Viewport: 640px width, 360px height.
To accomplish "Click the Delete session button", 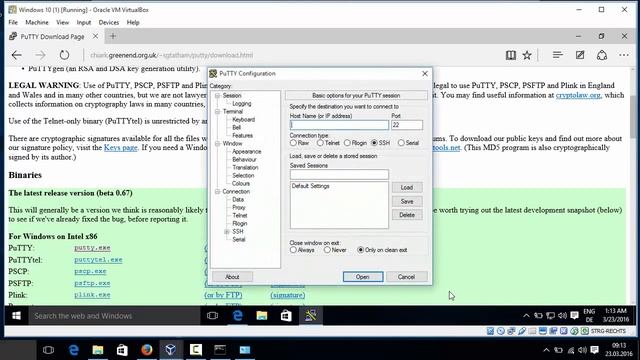I will (407, 215).
